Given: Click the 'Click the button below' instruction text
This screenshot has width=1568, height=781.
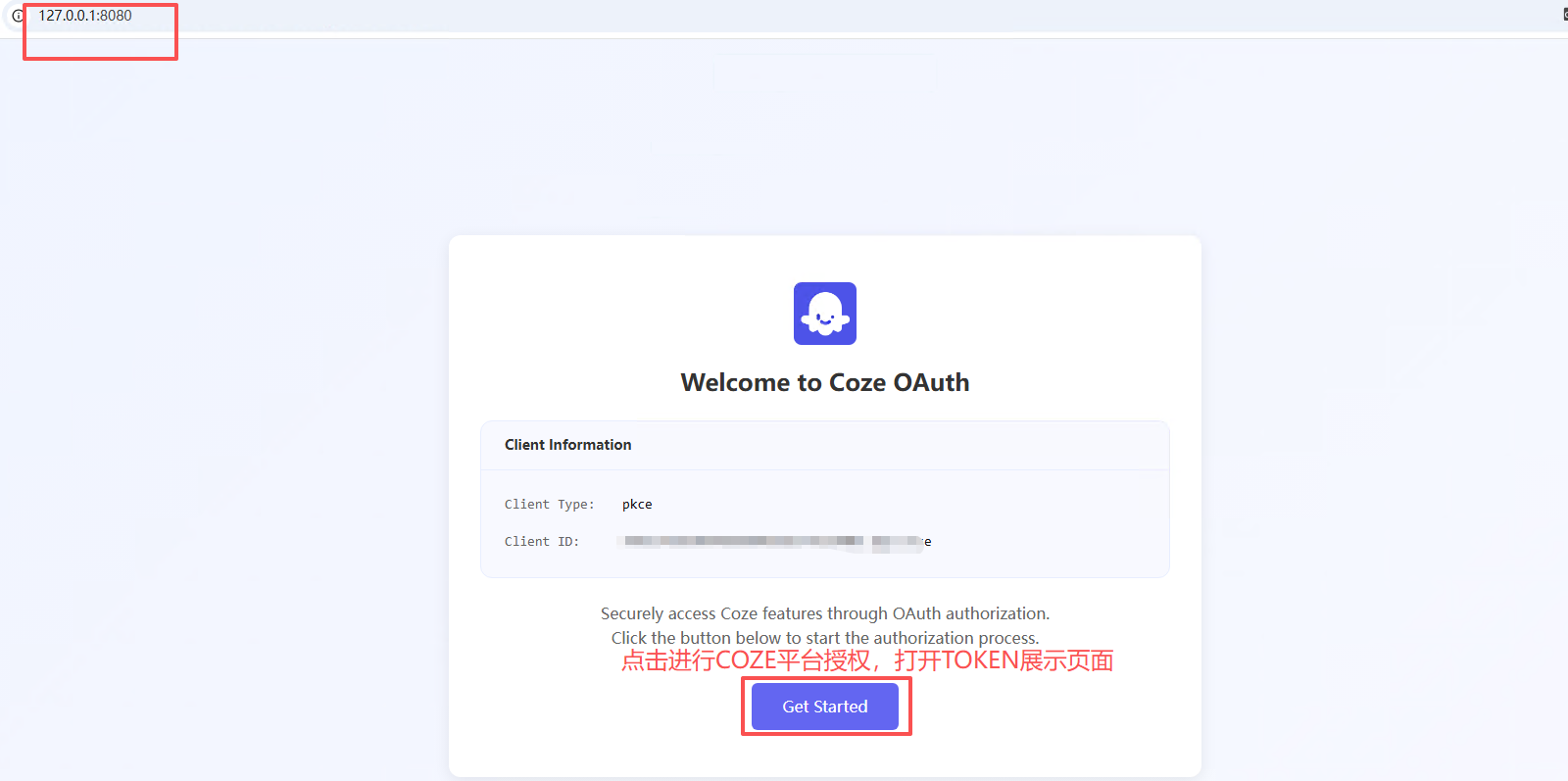Looking at the screenshot, I should click(825, 638).
